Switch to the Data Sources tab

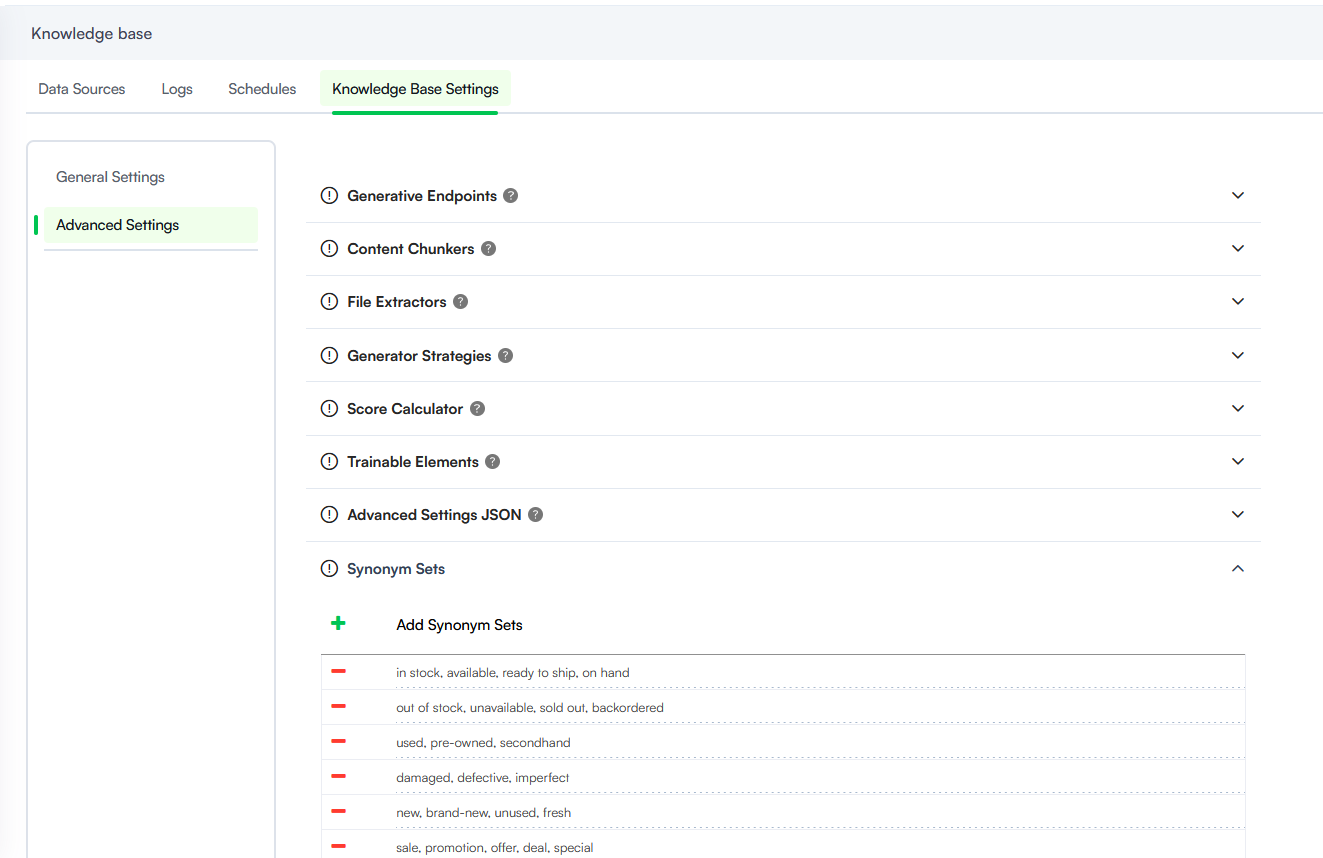tap(82, 89)
